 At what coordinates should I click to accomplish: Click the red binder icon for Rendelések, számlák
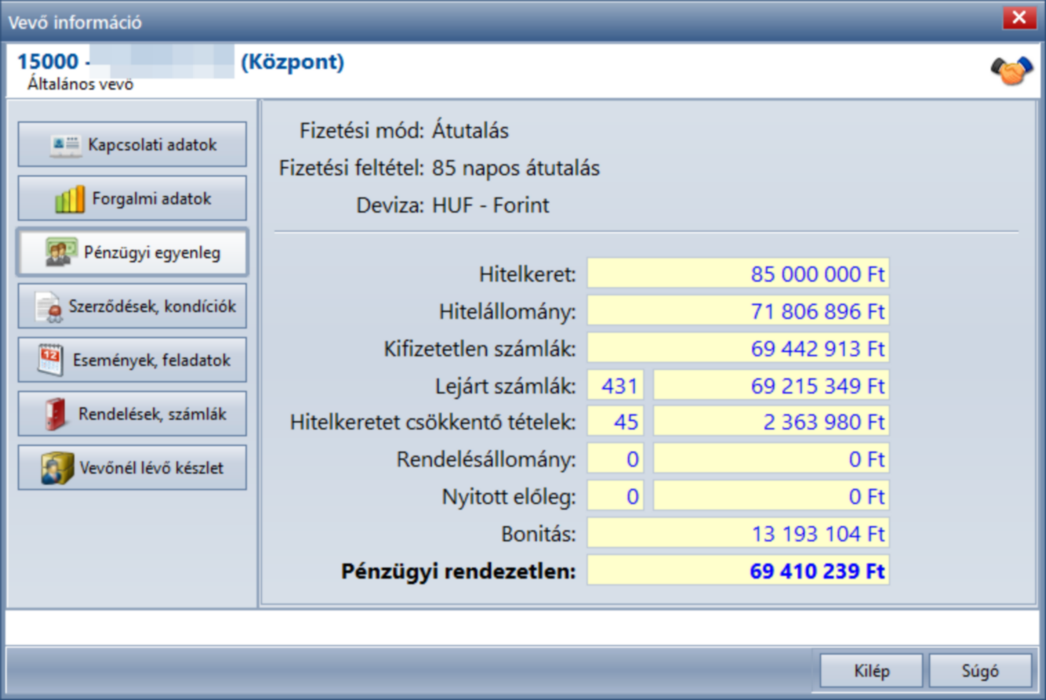point(56,414)
